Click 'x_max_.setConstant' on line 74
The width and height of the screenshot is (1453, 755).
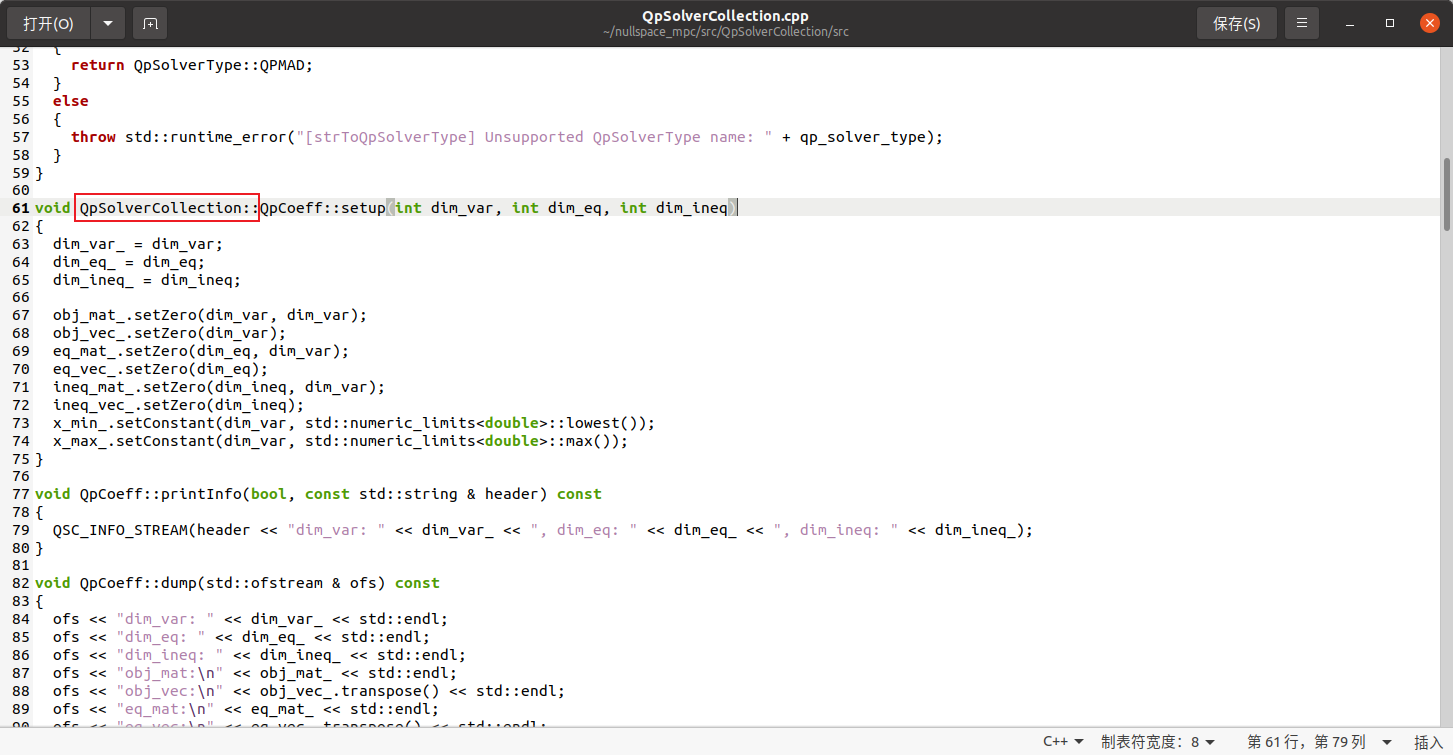[x=134, y=441]
